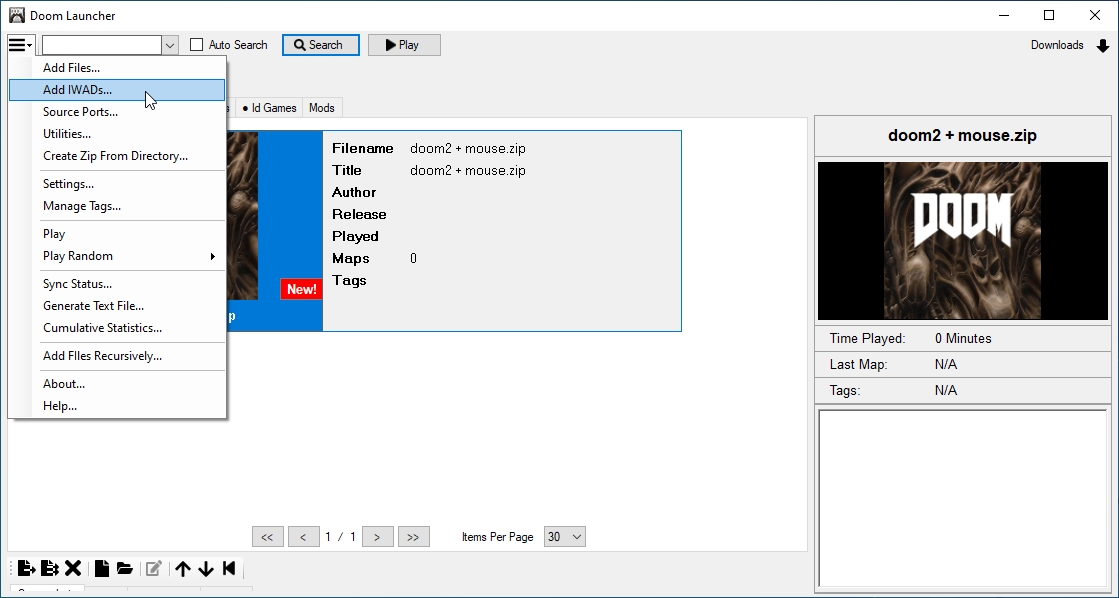The width and height of the screenshot is (1119, 598).
Task: Go to next page with > button
Action: [378, 537]
